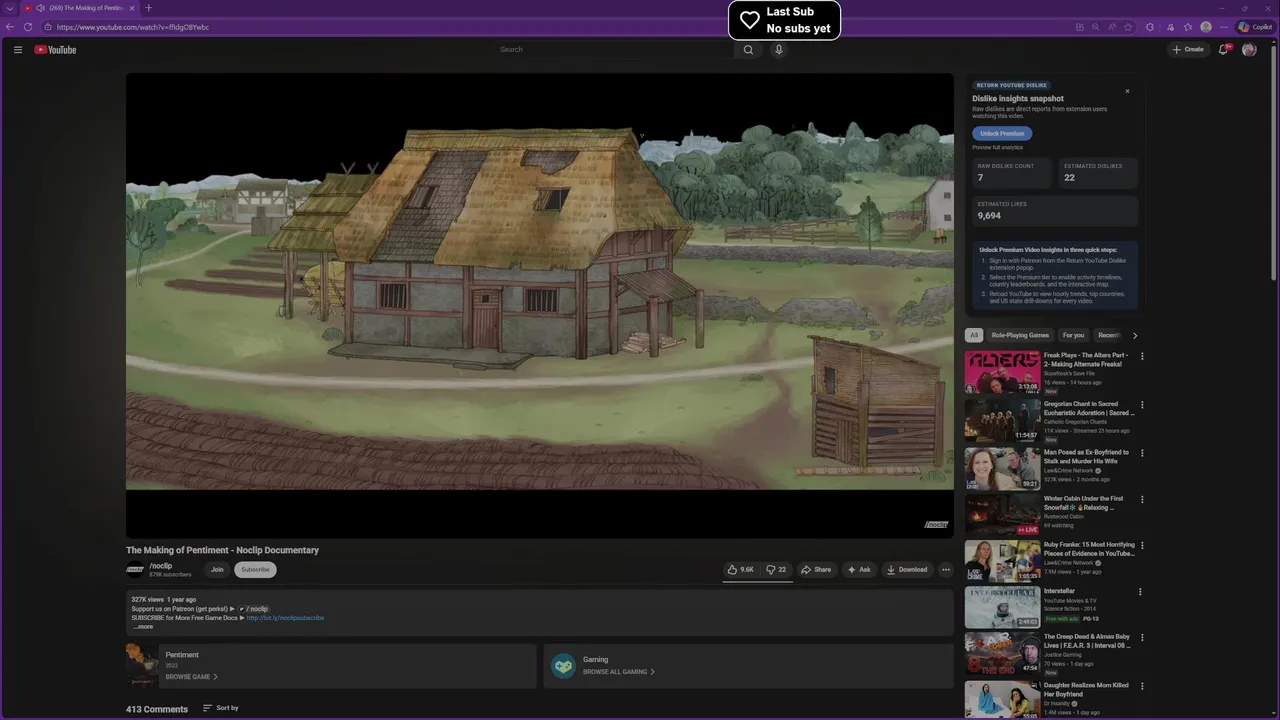
Task: Dislike the video with thumbs down
Action: [x=776, y=569]
